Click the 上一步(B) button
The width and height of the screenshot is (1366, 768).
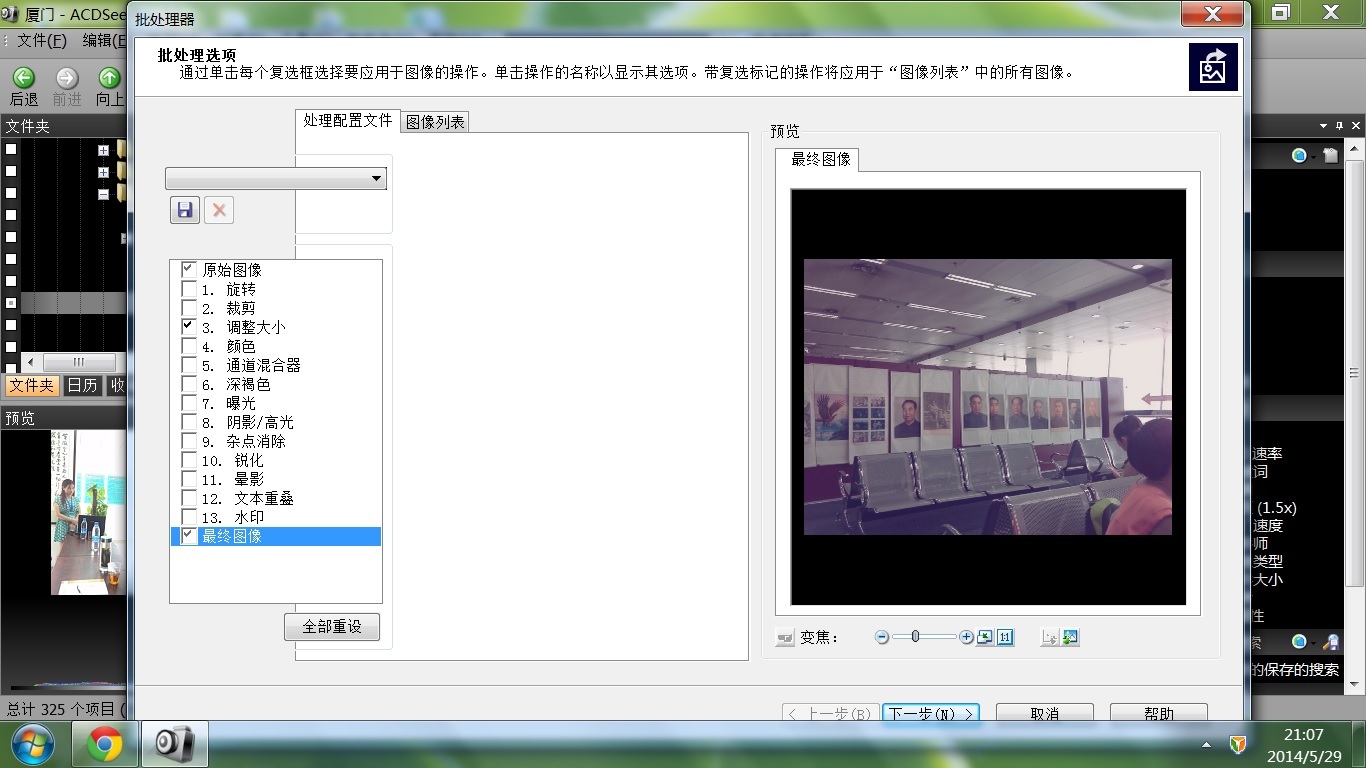tap(830, 713)
